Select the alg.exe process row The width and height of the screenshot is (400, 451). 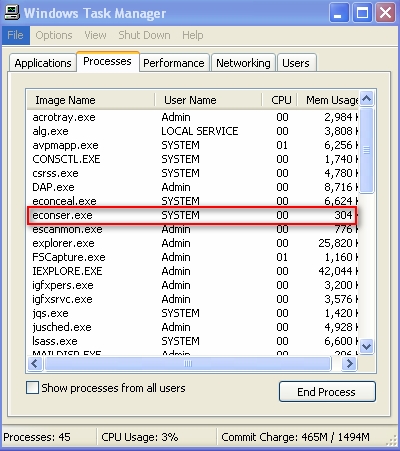click(x=193, y=131)
